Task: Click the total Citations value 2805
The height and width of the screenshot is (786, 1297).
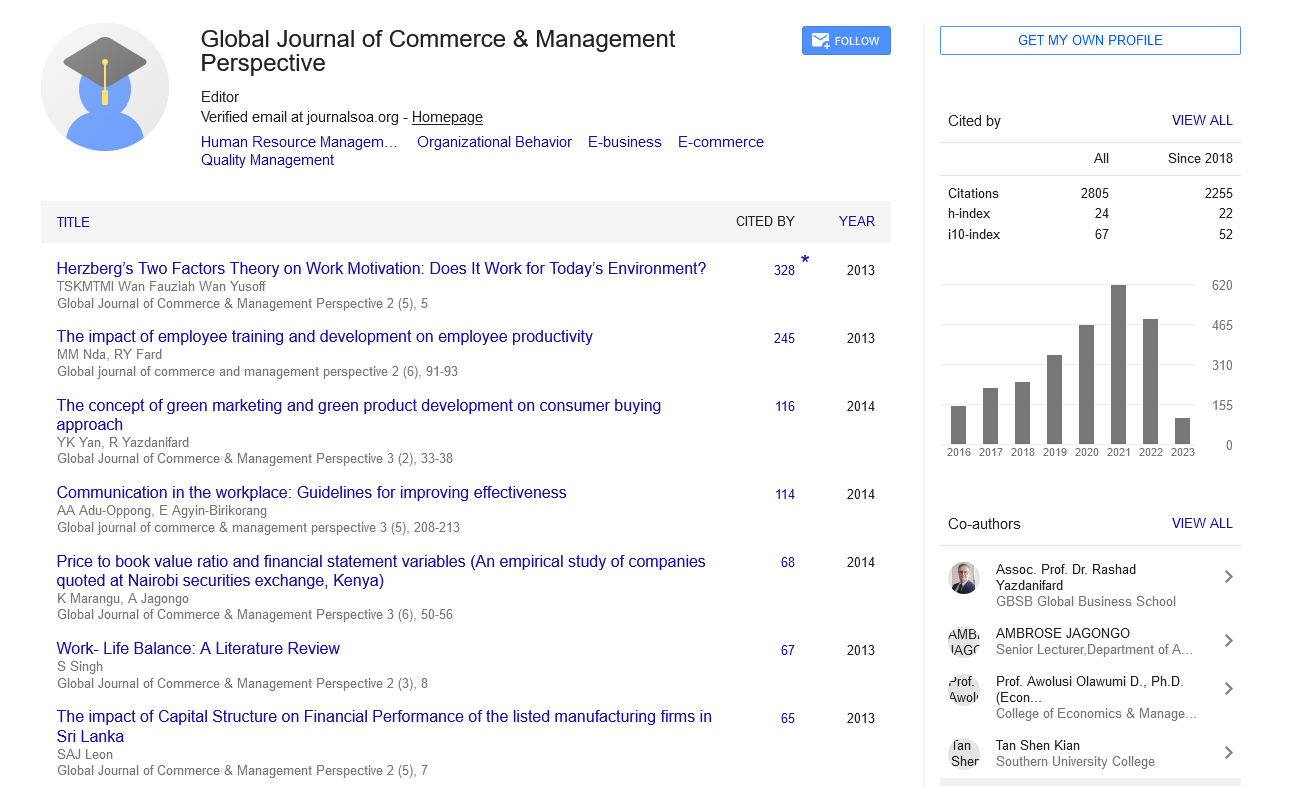Action: coord(1094,194)
